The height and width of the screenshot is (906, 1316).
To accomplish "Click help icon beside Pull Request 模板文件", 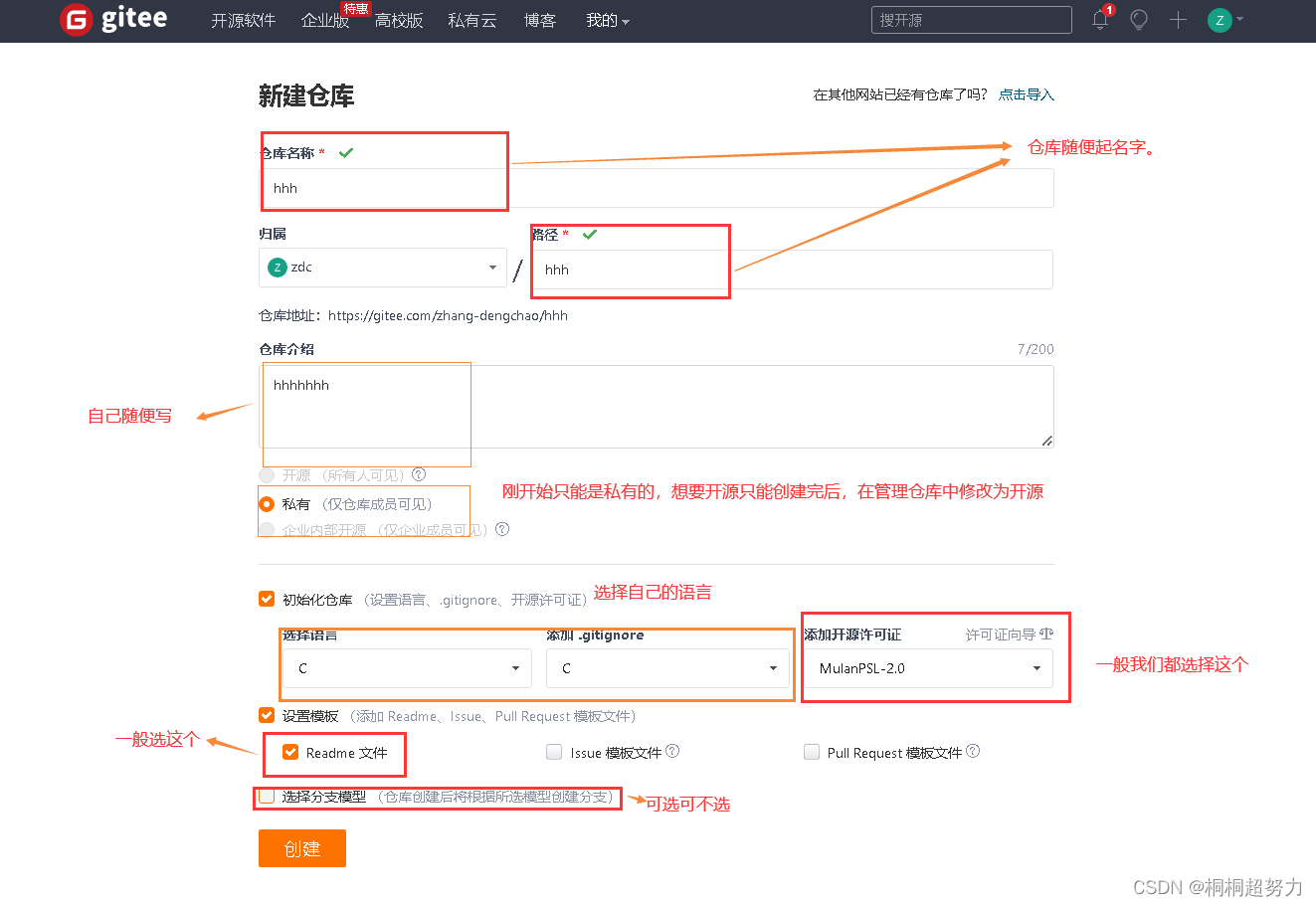I will [x=973, y=751].
